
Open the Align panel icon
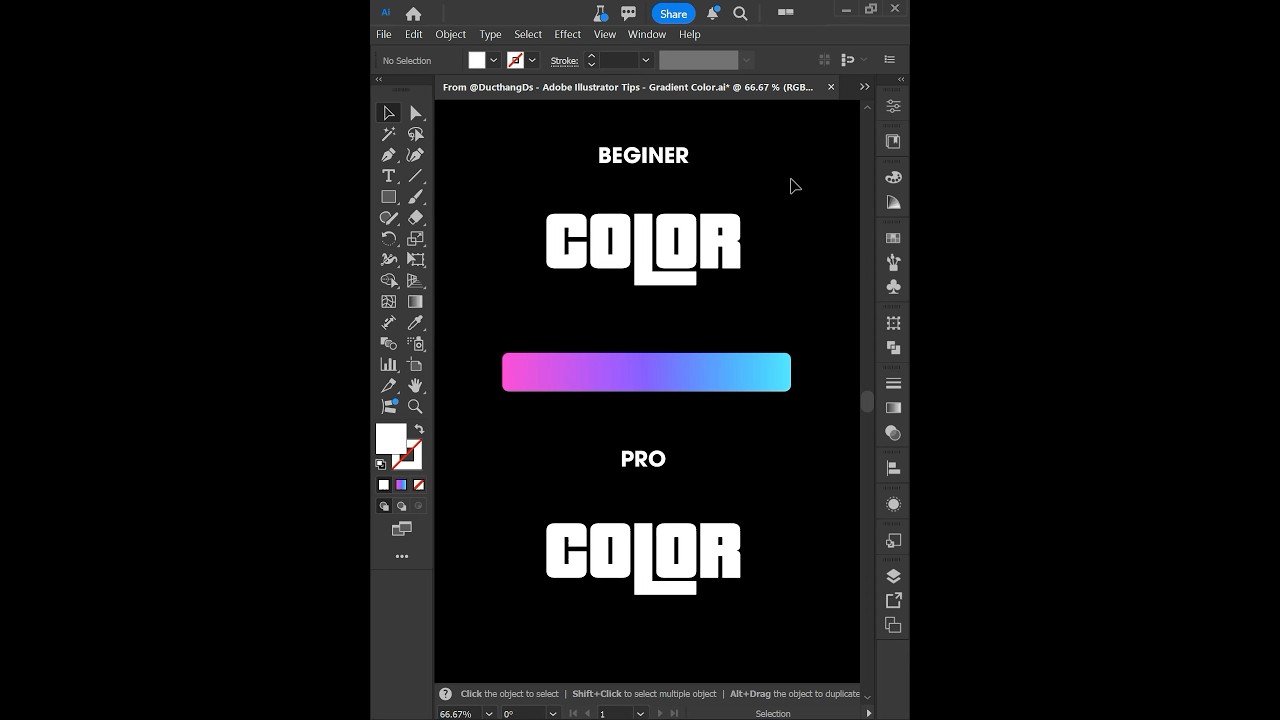click(893, 468)
